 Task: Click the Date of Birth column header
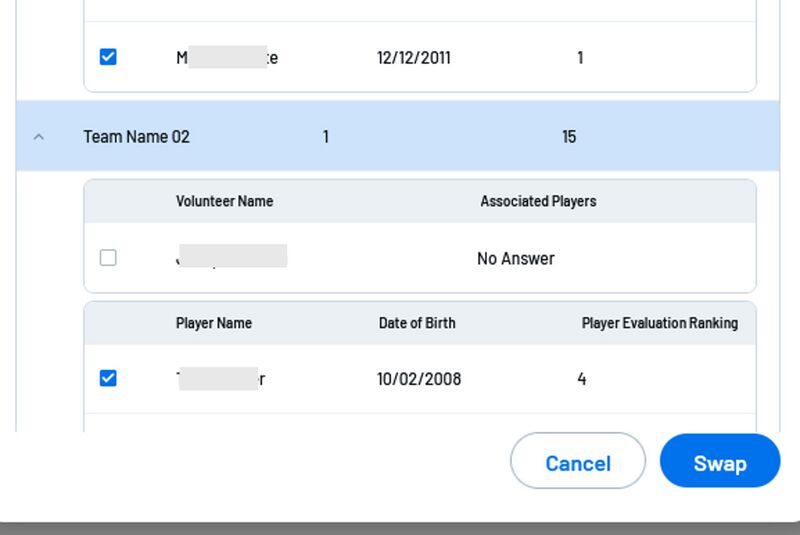click(x=417, y=323)
